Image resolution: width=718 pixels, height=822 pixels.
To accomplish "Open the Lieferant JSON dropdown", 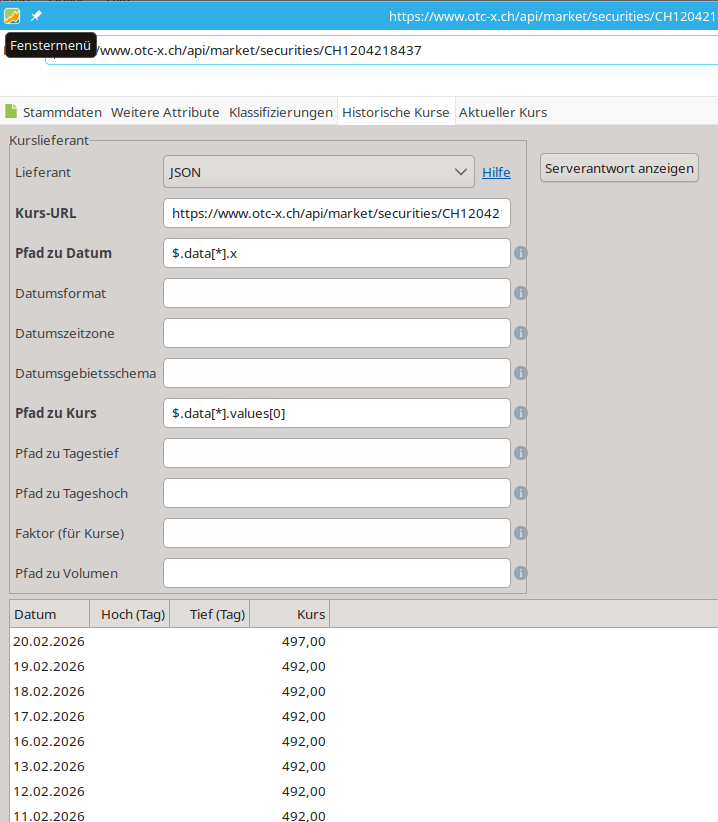I will [318, 172].
